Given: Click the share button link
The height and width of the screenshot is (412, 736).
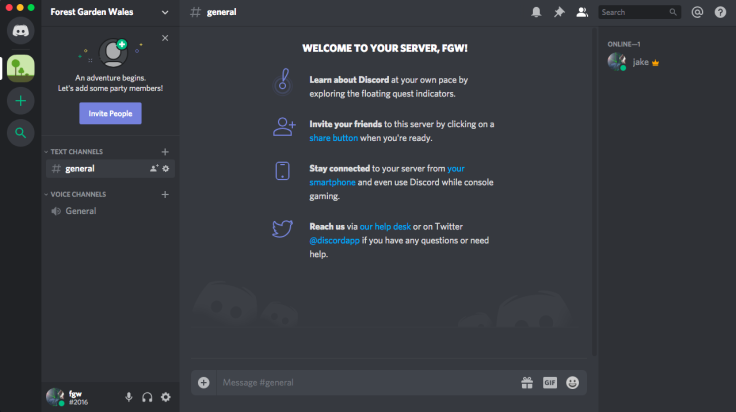Looking at the screenshot, I should pyautogui.click(x=333, y=138).
